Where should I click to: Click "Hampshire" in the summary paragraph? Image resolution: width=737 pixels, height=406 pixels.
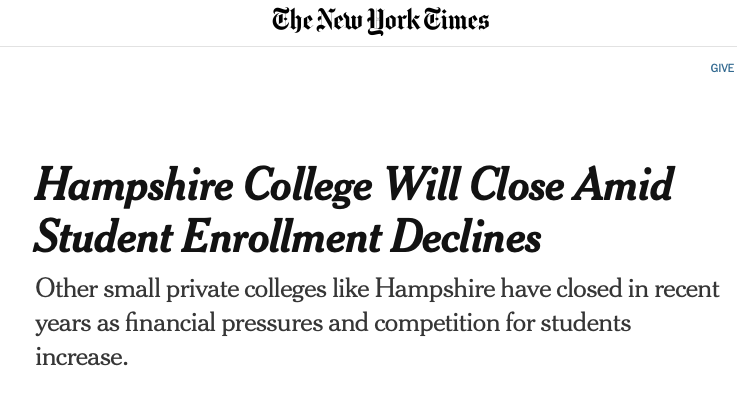tap(434, 289)
